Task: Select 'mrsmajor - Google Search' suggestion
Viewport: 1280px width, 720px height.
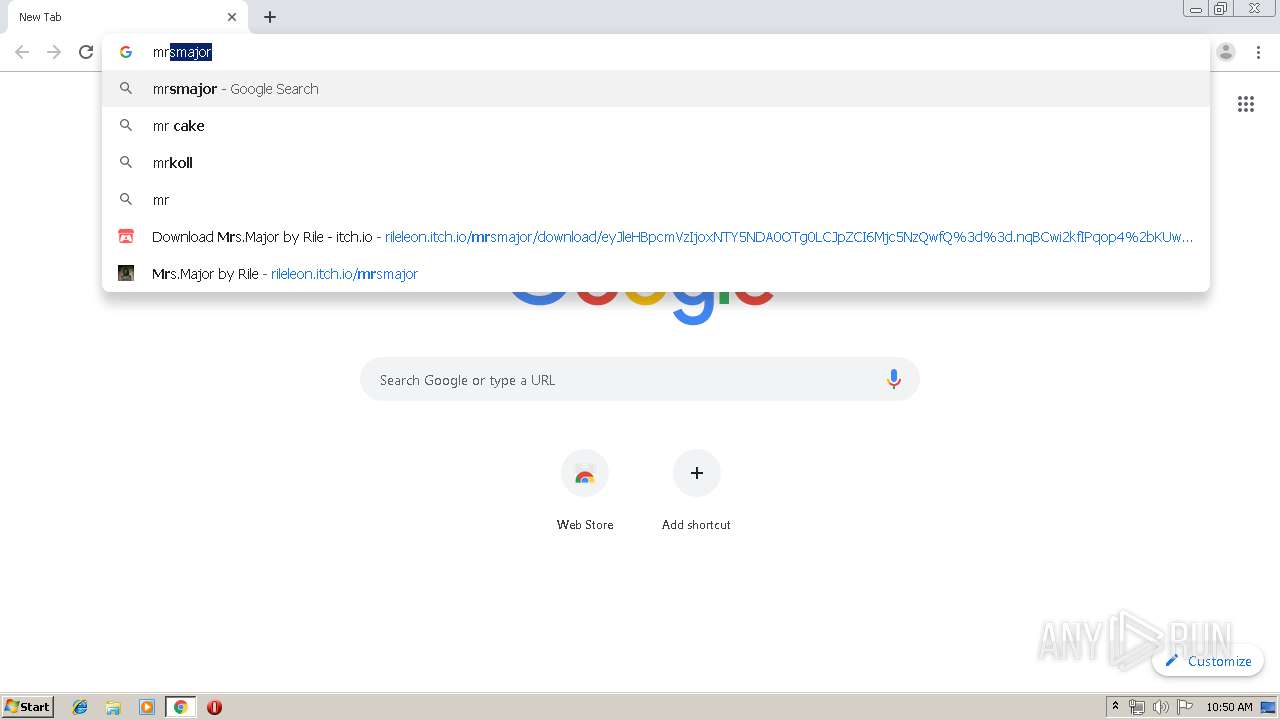Action: tap(656, 89)
